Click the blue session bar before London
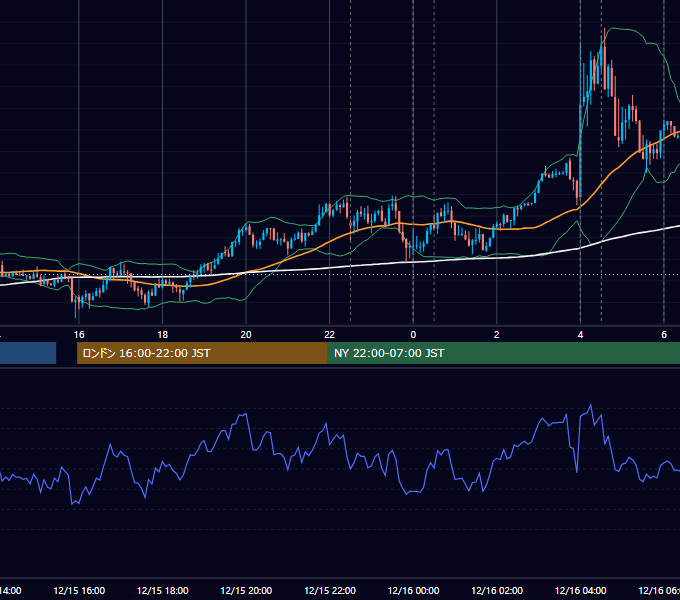 point(28,353)
